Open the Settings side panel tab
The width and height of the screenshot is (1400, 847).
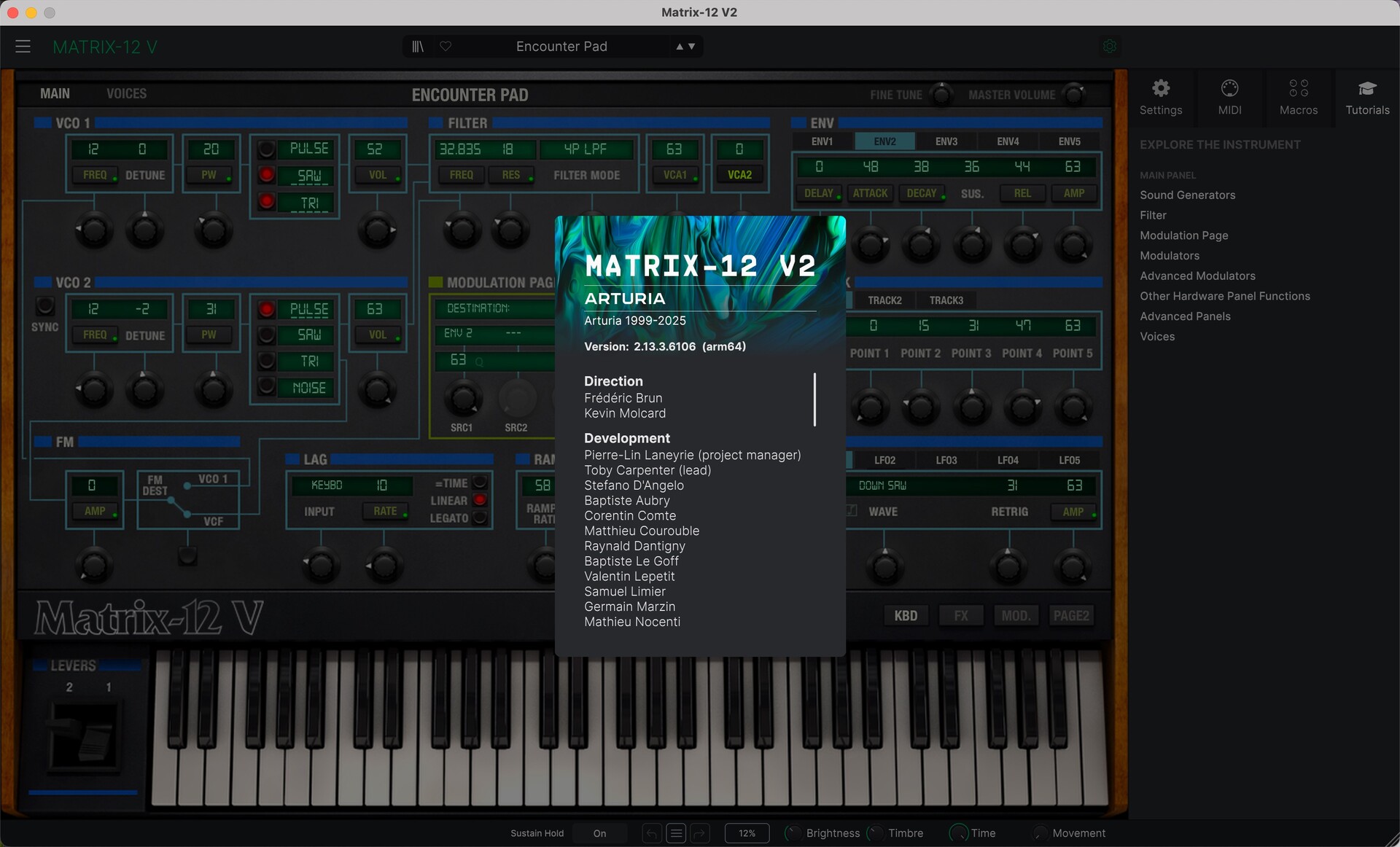pyautogui.click(x=1161, y=98)
